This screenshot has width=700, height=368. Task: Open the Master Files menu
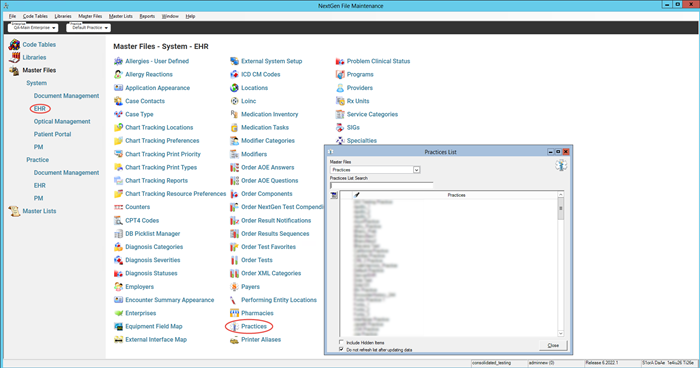coord(90,16)
